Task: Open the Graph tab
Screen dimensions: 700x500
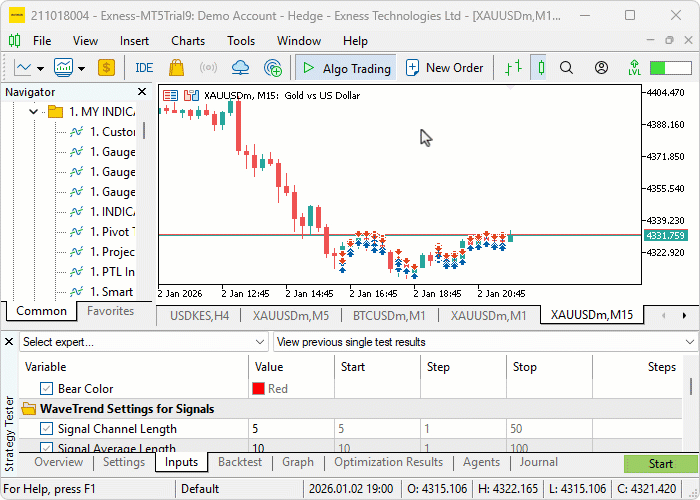Action: [x=298, y=462]
